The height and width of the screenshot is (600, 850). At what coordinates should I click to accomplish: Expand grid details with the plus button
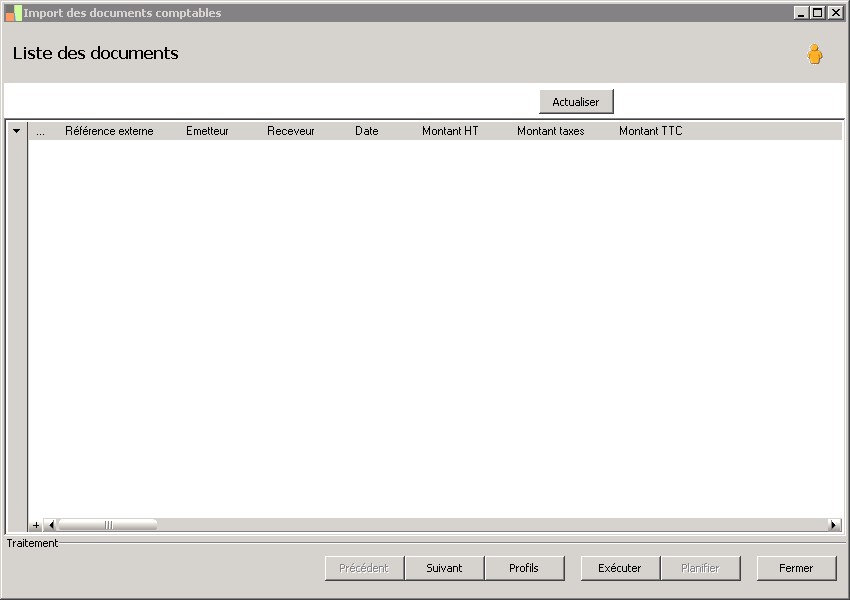[x=37, y=524]
